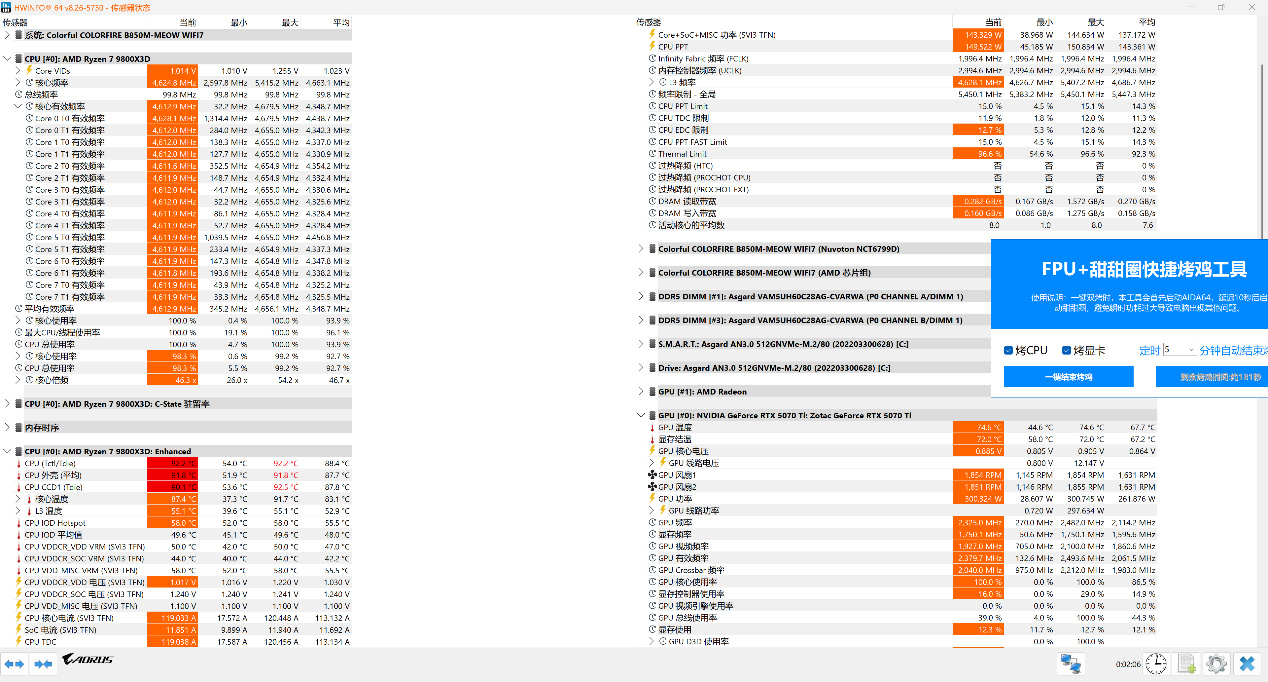
Task: Click the 剩余烤鸡时间 countdown button
Action: click(1212, 377)
